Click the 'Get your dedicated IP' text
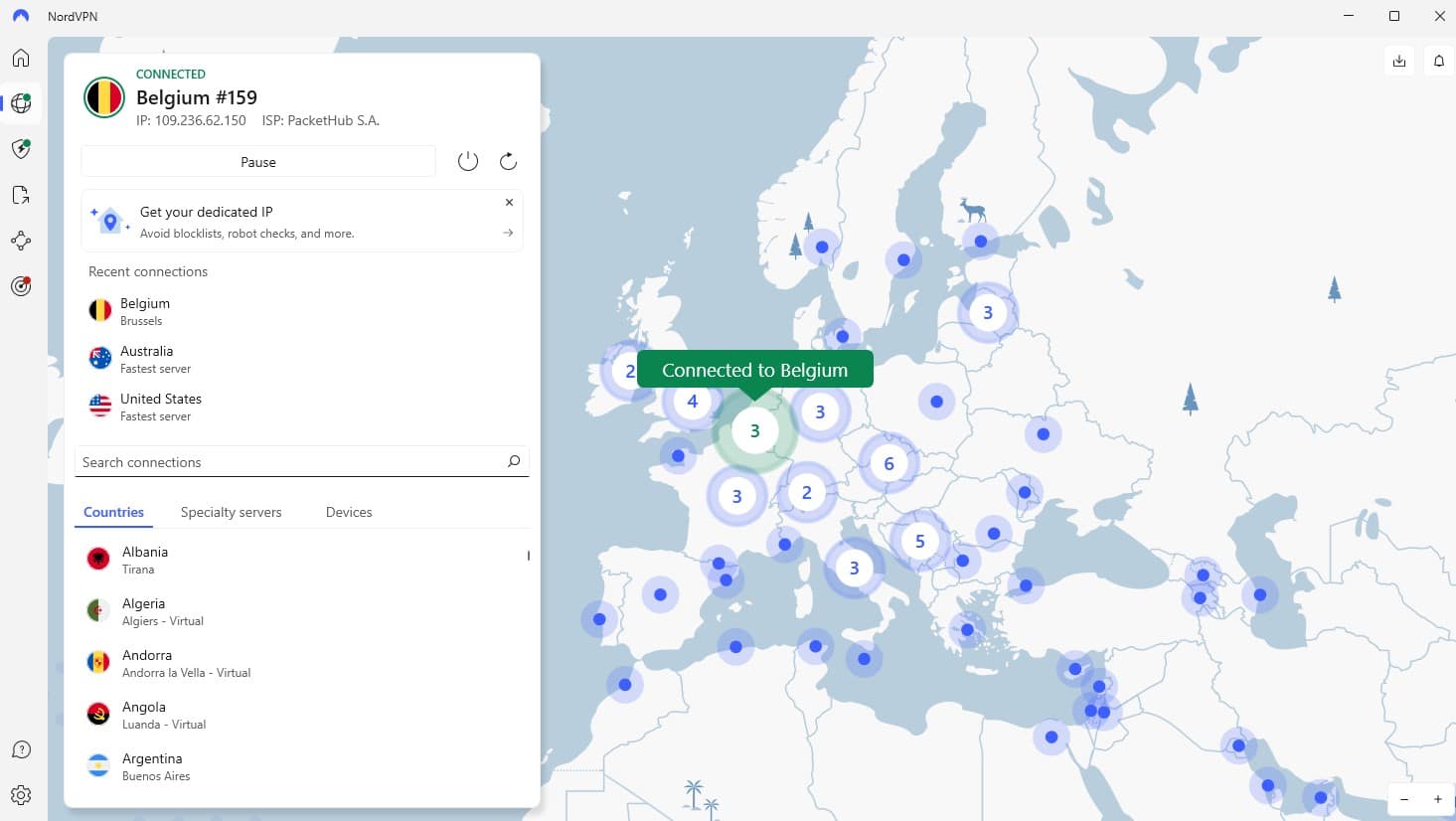This screenshot has width=1456, height=821. [x=207, y=212]
